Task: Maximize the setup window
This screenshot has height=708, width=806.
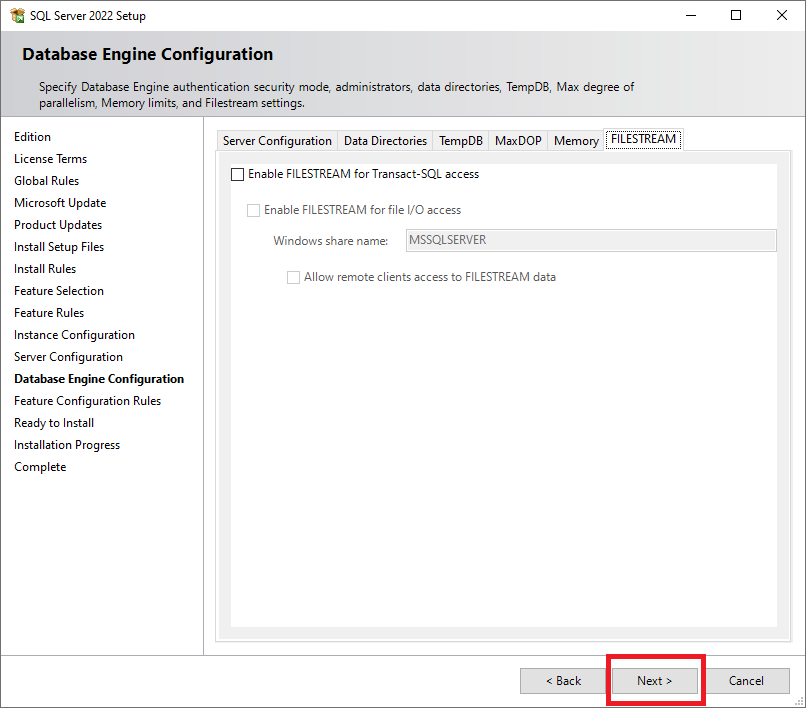Action: click(736, 15)
